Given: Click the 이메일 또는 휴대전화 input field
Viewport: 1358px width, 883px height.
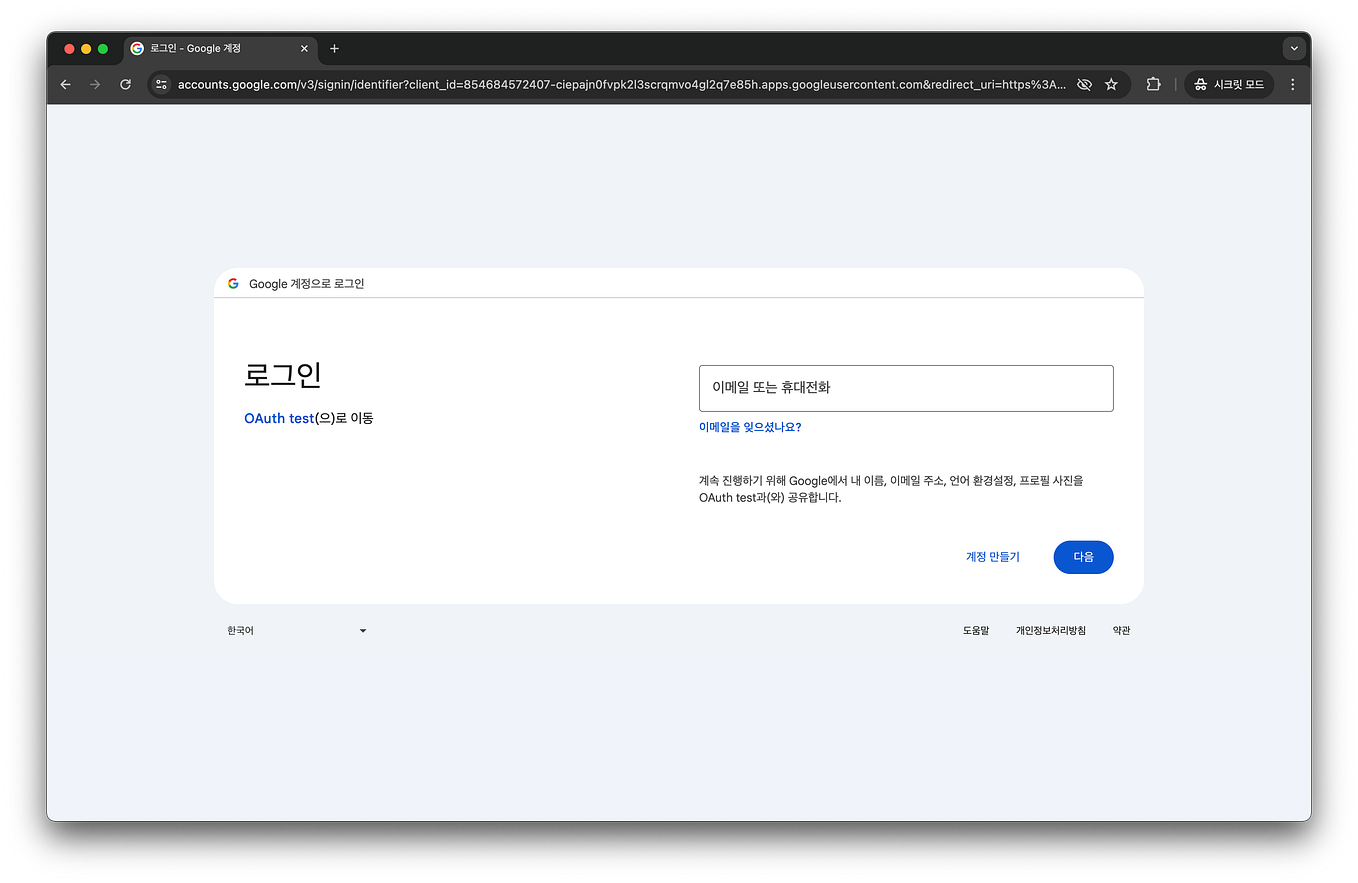Looking at the screenshot, I should point(906,388).
